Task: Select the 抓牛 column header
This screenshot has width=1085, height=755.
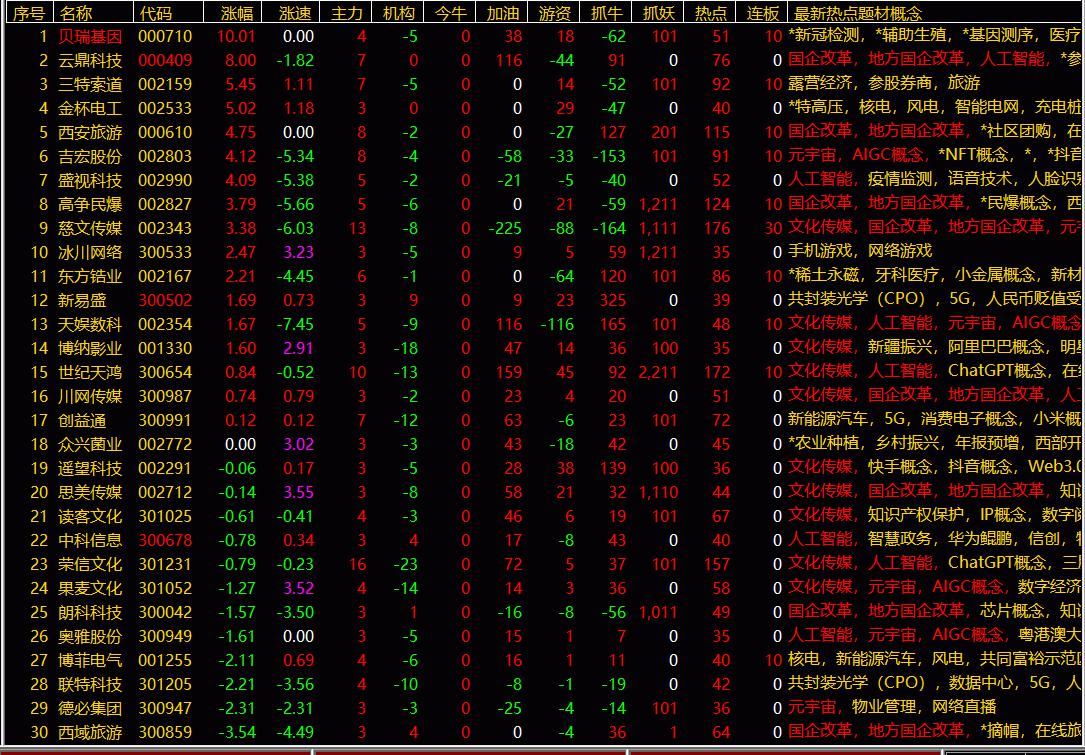Action: click(607, 12)
